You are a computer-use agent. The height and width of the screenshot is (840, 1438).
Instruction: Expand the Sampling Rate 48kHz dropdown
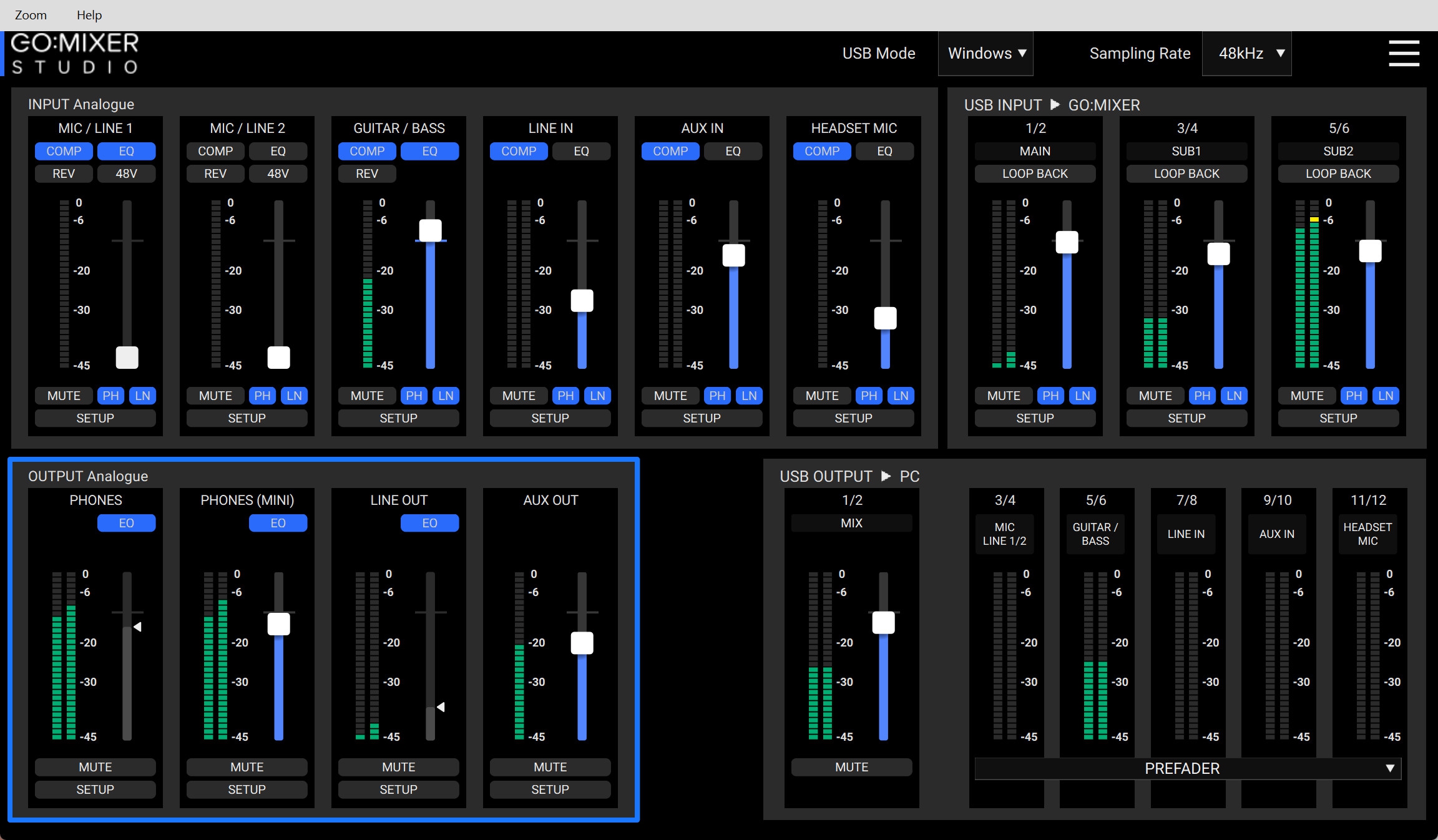tap(1246, 54)
